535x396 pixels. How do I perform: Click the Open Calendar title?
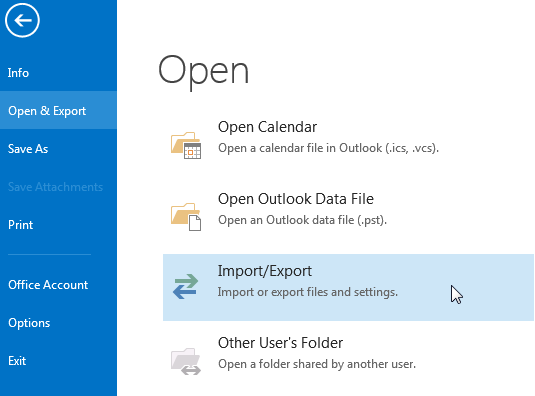coord(268,127)
